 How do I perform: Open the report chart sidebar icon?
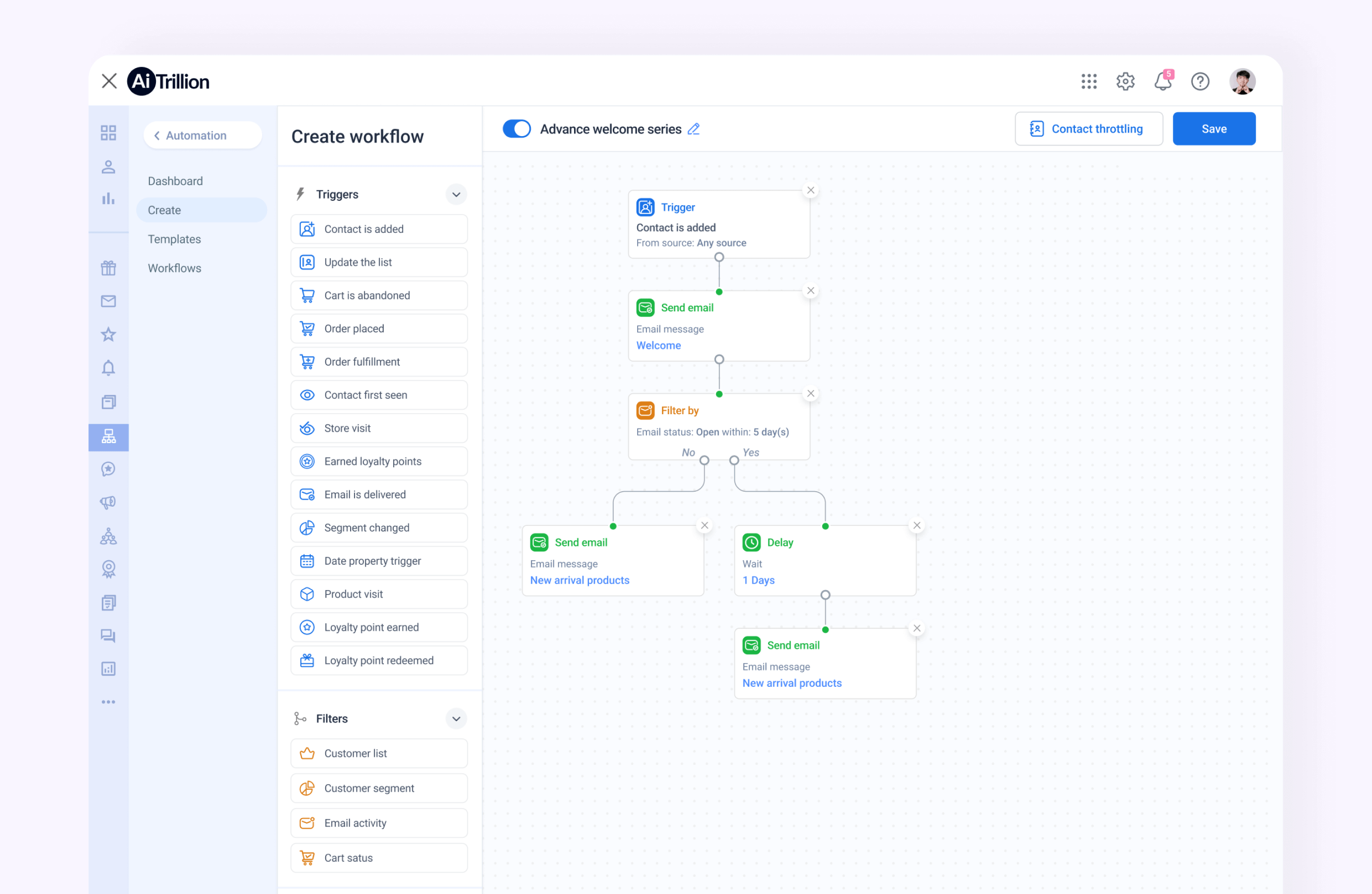(108, 669)
